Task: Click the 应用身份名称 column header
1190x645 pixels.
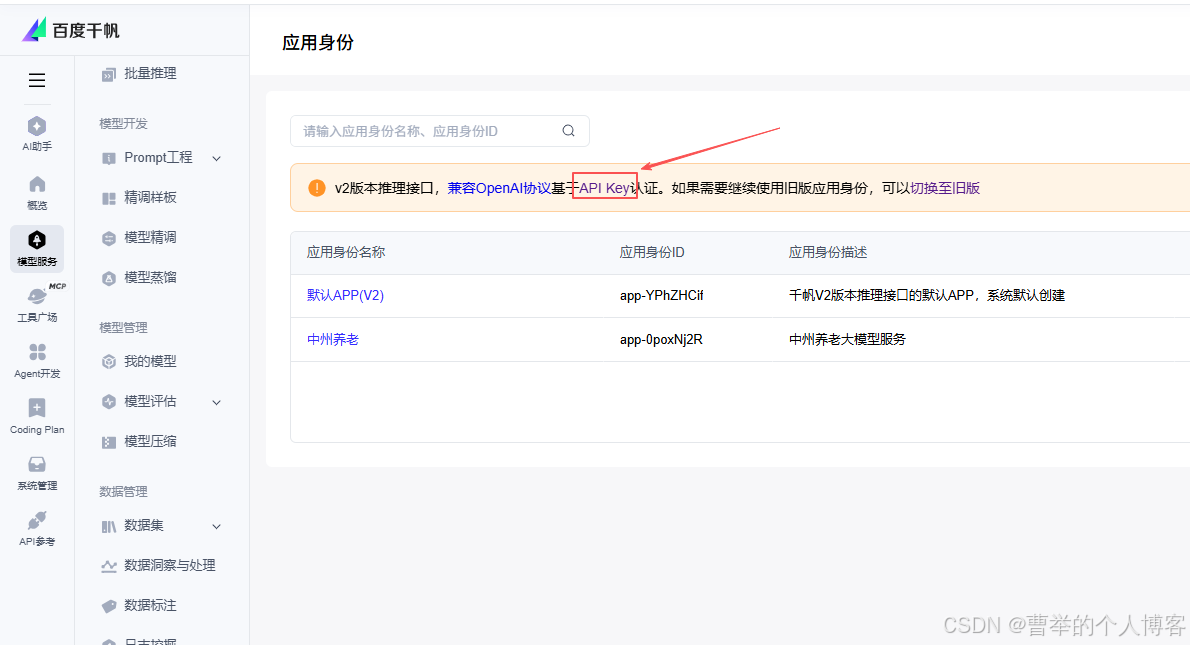Action: (x=346, y=252)
